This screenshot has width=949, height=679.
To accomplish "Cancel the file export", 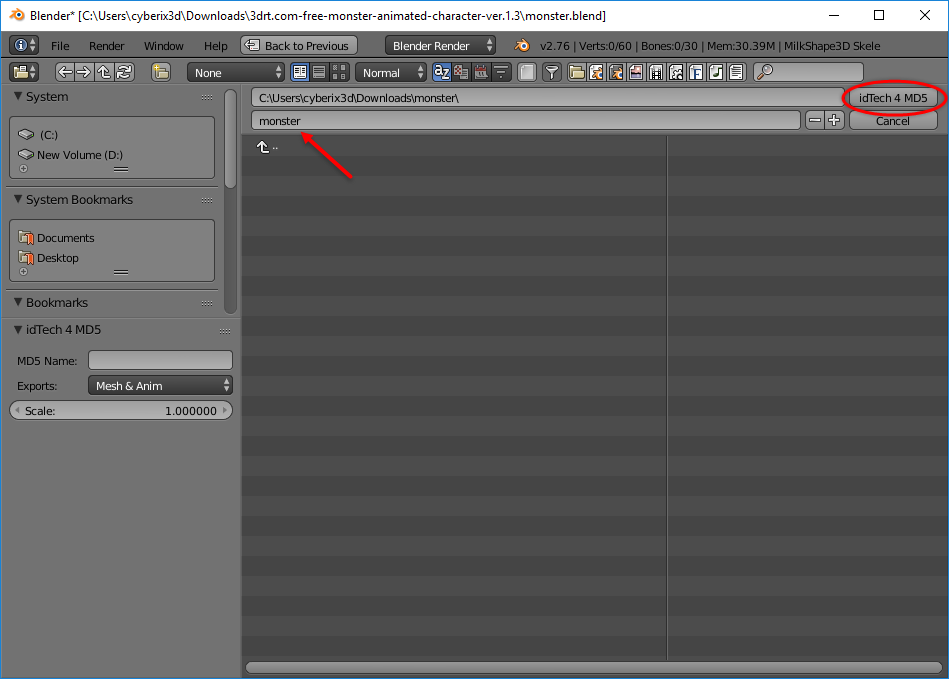I will point(893,120).
